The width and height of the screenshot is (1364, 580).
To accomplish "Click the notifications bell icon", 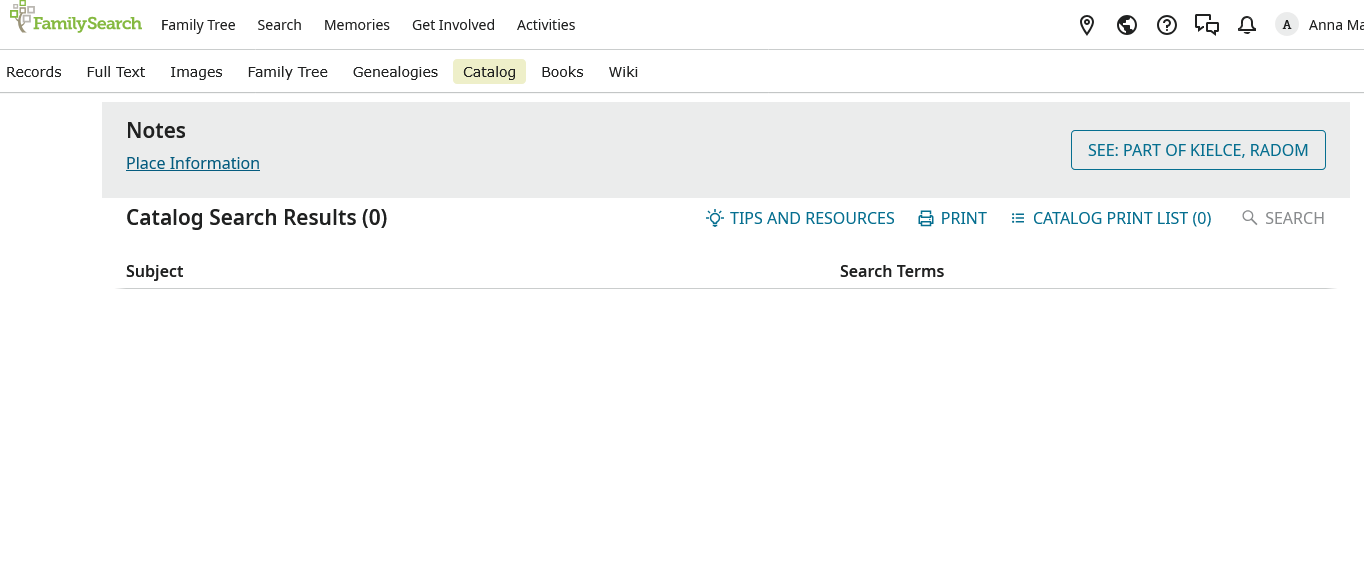I will 1246,25.
